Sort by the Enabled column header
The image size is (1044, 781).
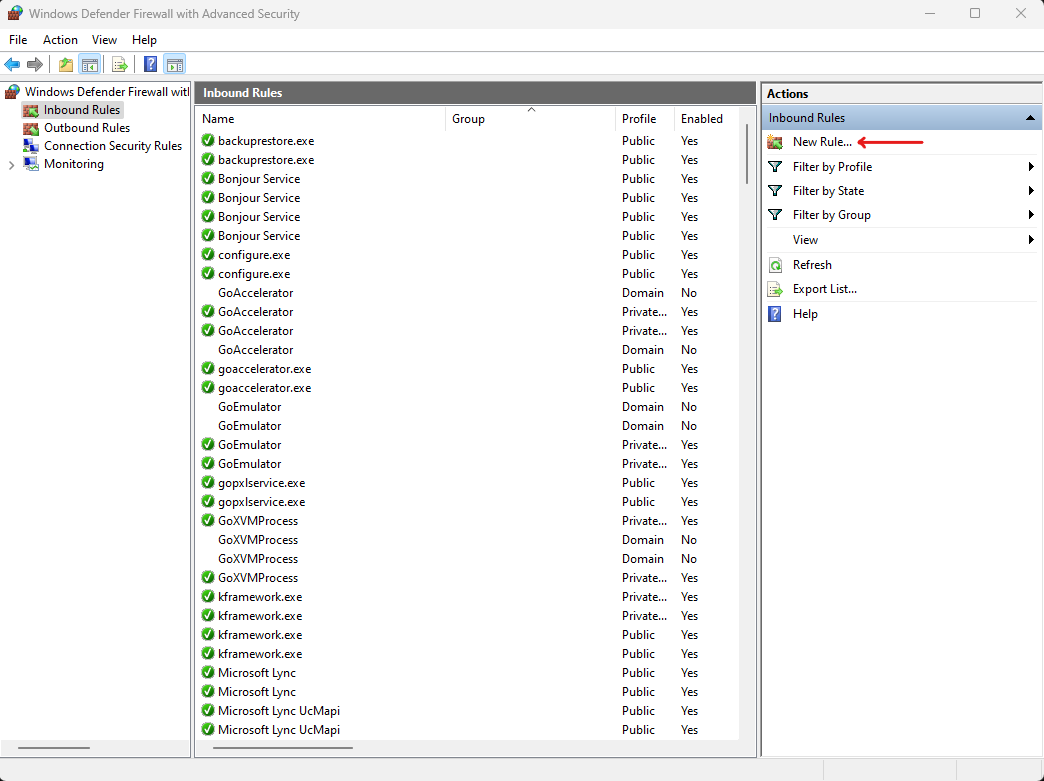click(x=707, y=119)
